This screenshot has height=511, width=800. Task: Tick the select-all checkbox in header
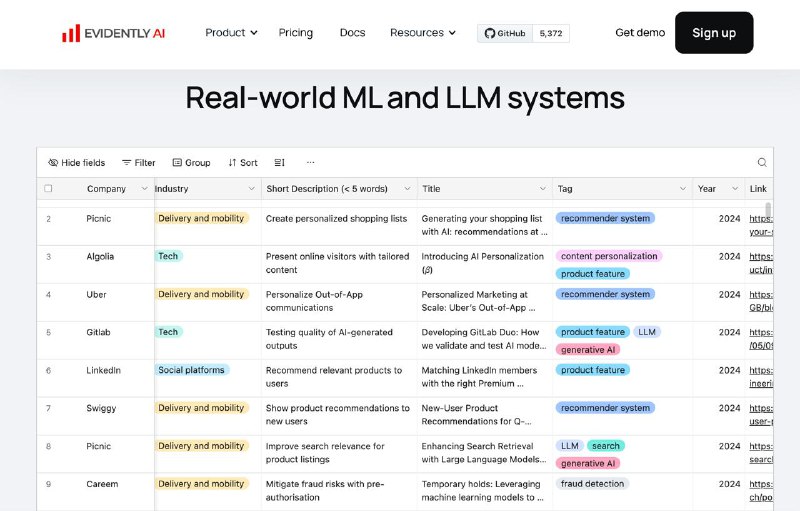48,189
